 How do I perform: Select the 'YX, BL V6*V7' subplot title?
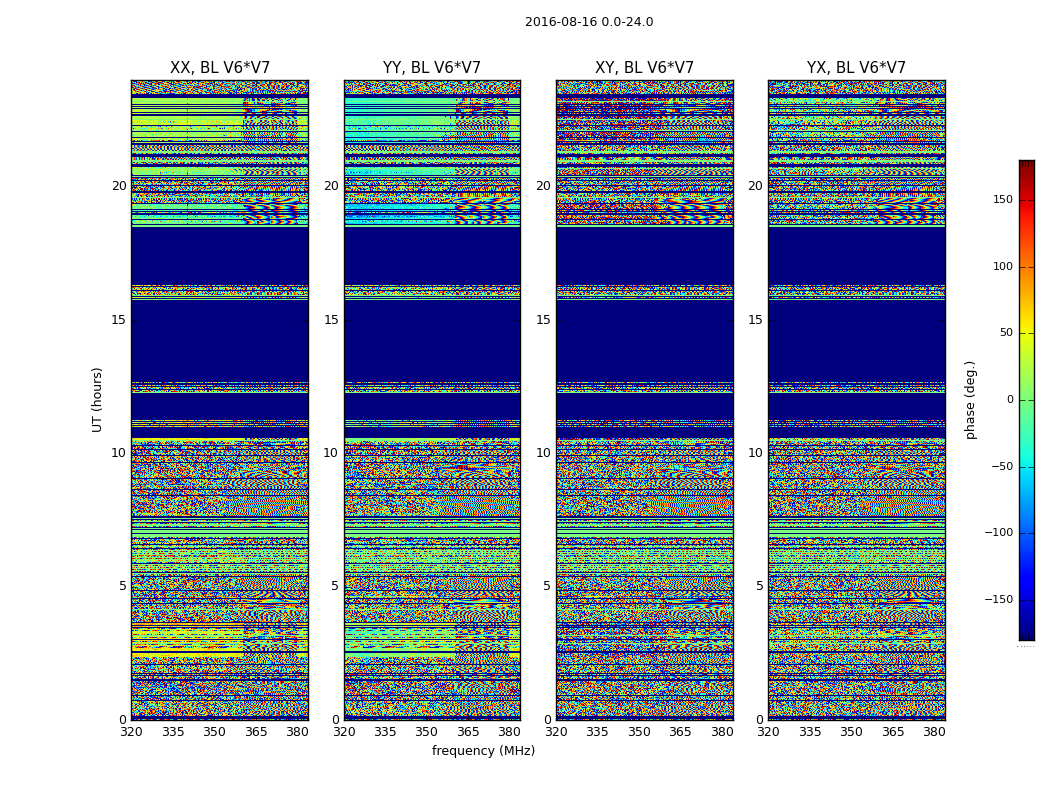[x=856, y=68]
